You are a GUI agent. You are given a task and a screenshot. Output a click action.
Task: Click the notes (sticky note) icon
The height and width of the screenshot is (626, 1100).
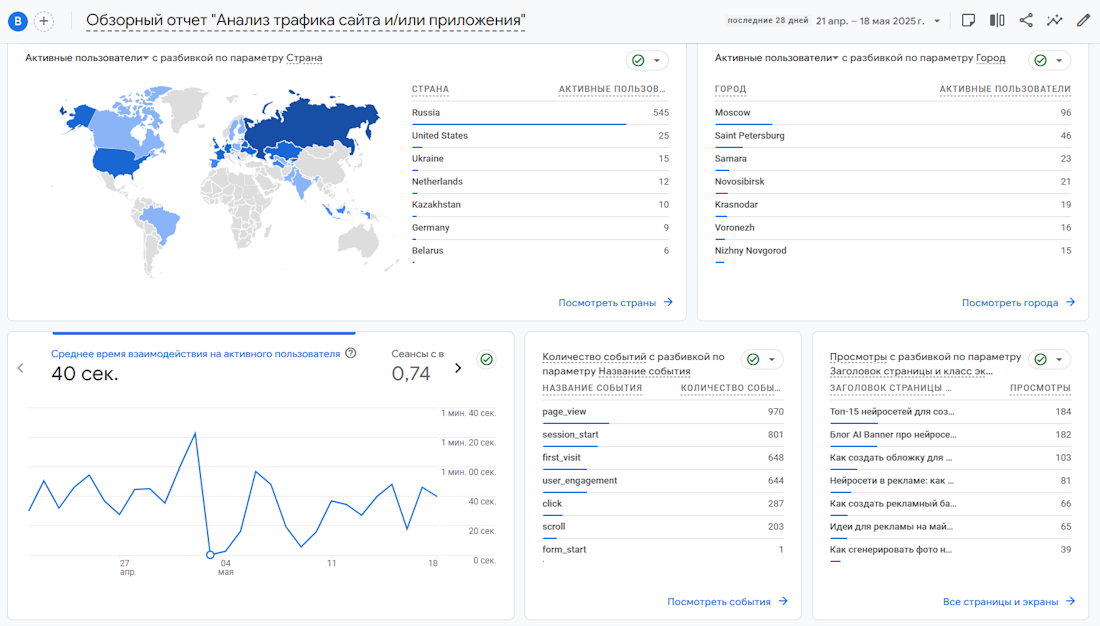pyautogui.click(x=968, y=20)
